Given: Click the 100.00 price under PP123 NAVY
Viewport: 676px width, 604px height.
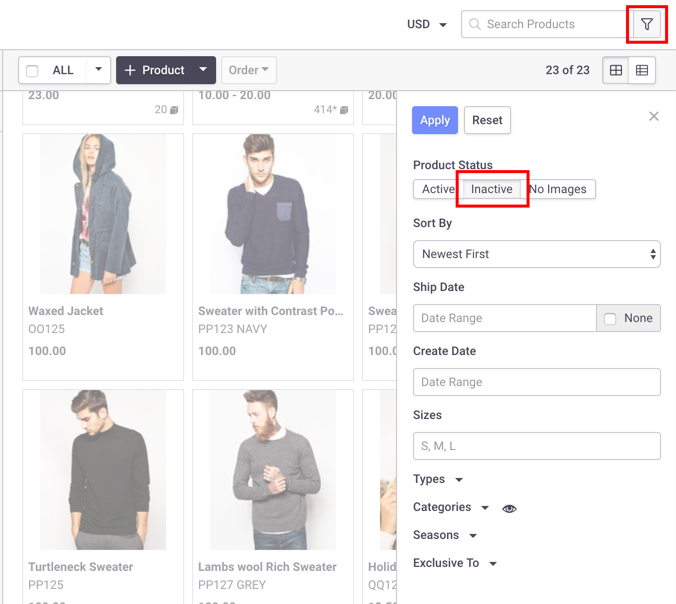Looking at the screenshot, I should (217, 351).
